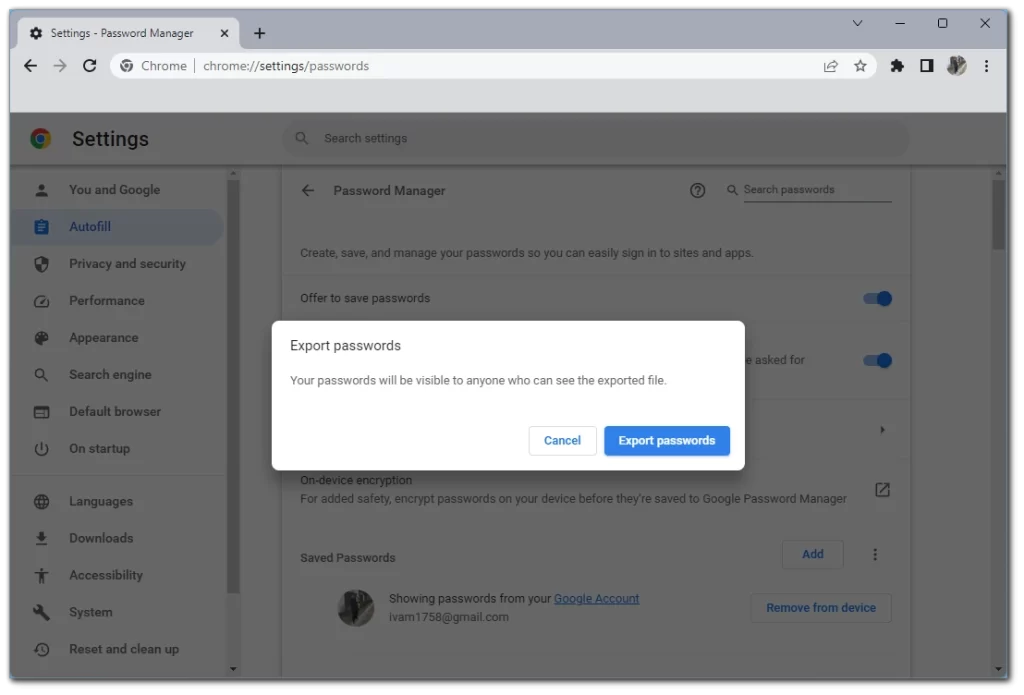Toggle Offer to save passwords switch
Viewport: 1024px width, 695px height.
(877, 299)
